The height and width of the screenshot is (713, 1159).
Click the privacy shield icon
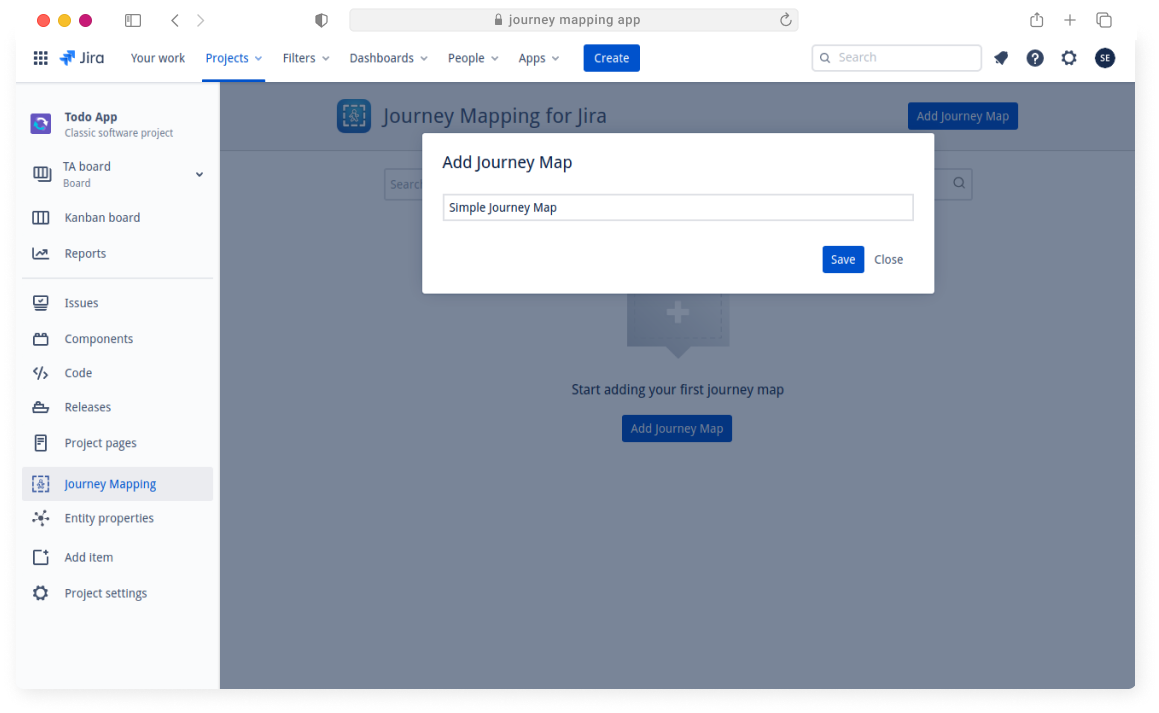pyautogui.click(x=322, y=20)
